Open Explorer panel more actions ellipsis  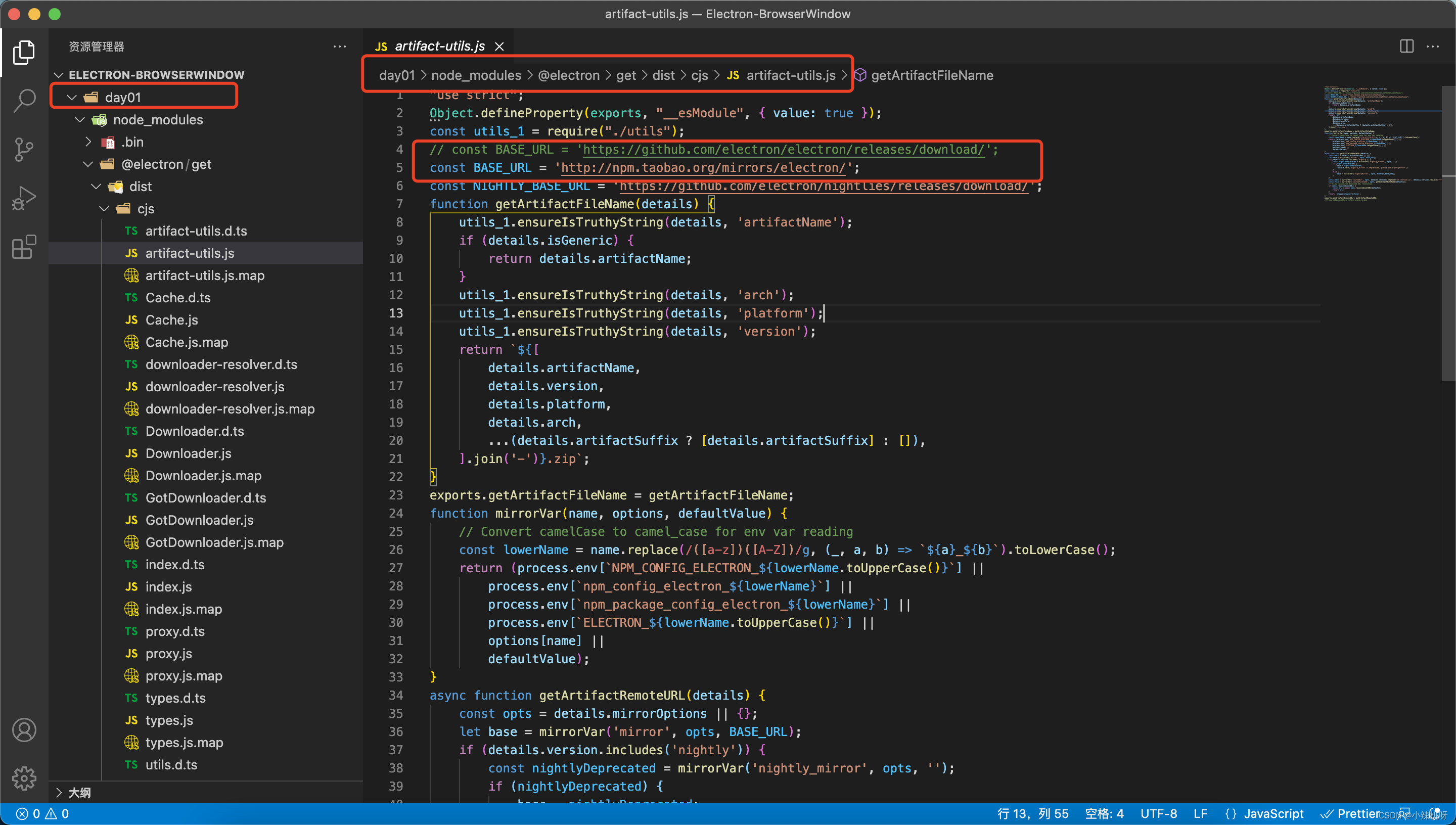[339, 46]
